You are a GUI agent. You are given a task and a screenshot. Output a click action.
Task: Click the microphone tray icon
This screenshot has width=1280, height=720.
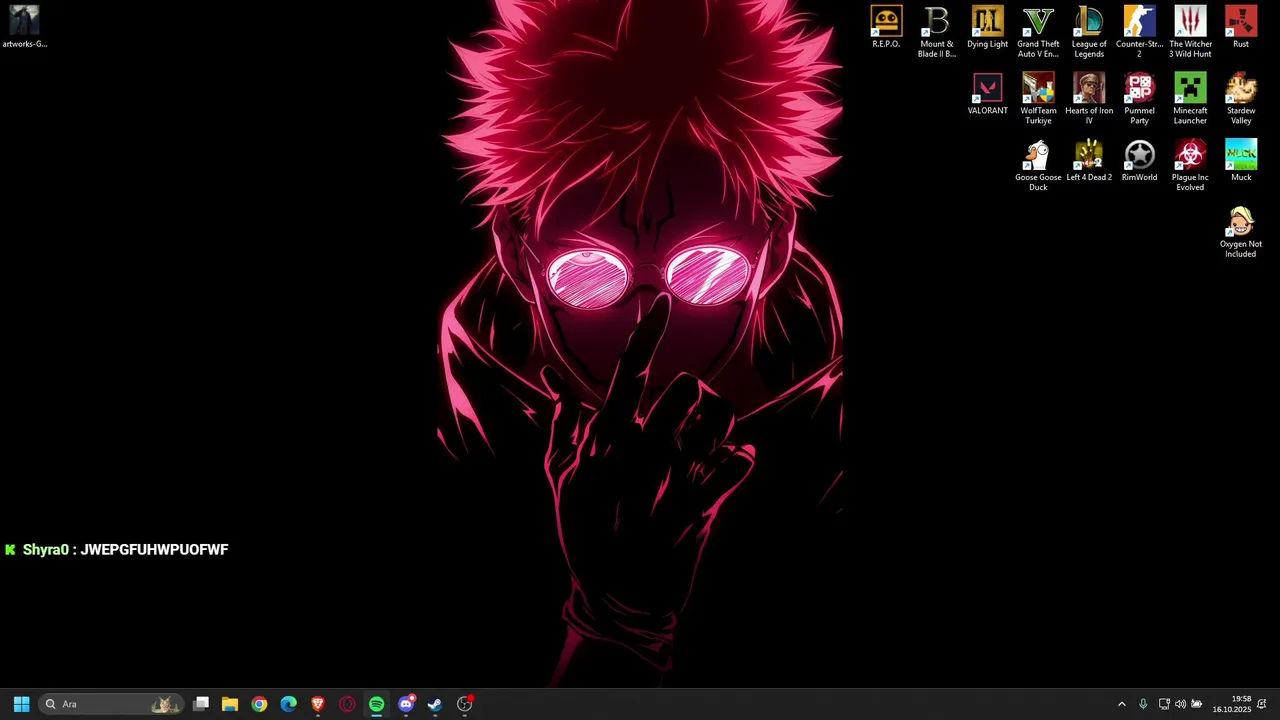pos(1143,704)
